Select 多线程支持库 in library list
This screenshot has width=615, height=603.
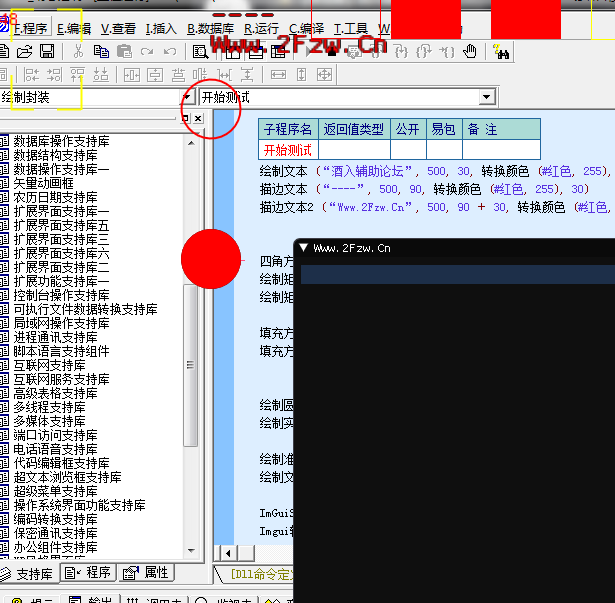click(x=49, y=407)
